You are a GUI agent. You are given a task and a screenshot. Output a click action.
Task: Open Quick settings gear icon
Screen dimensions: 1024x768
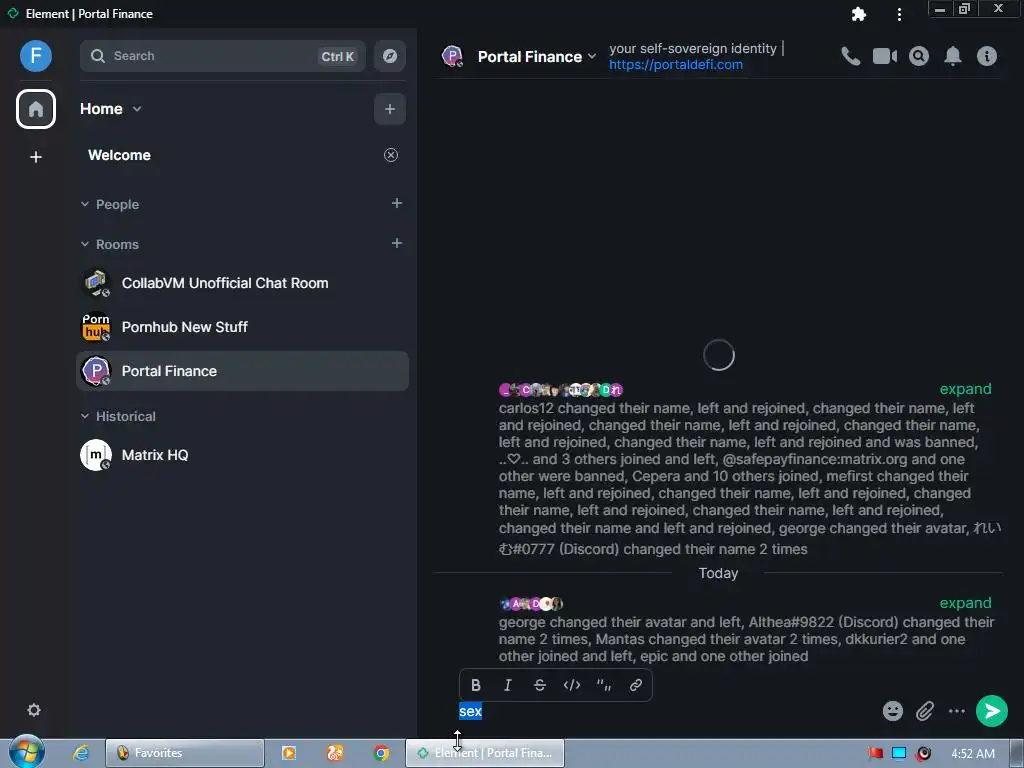(x=34, y=710)
